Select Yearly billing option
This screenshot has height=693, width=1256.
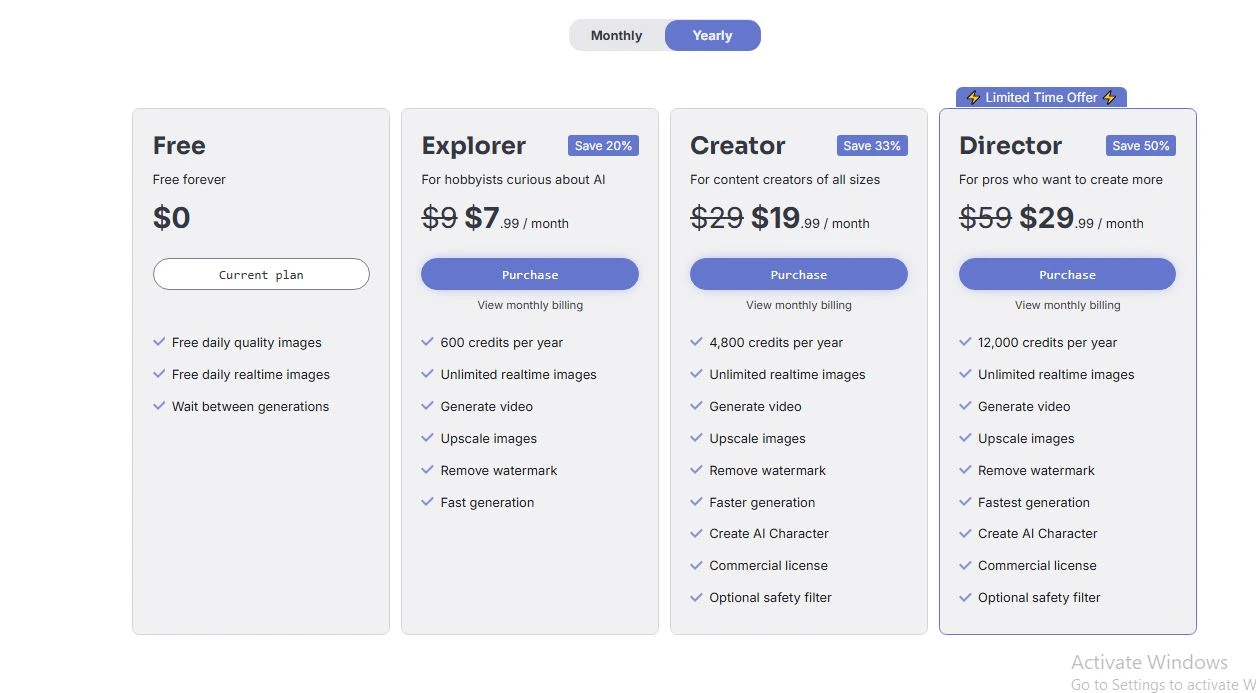[712, 35]
